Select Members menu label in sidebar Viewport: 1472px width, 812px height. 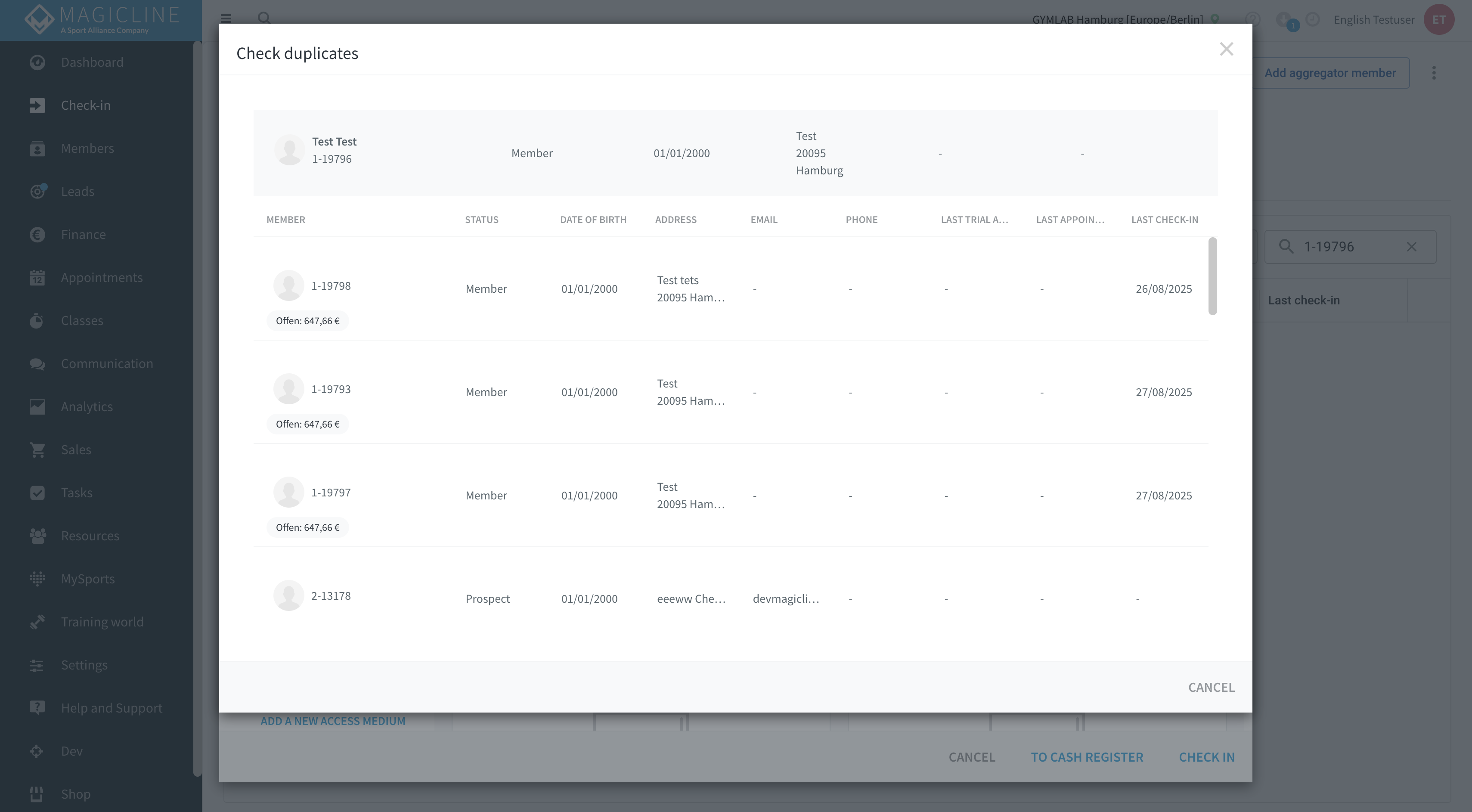[x=87, y=148]
